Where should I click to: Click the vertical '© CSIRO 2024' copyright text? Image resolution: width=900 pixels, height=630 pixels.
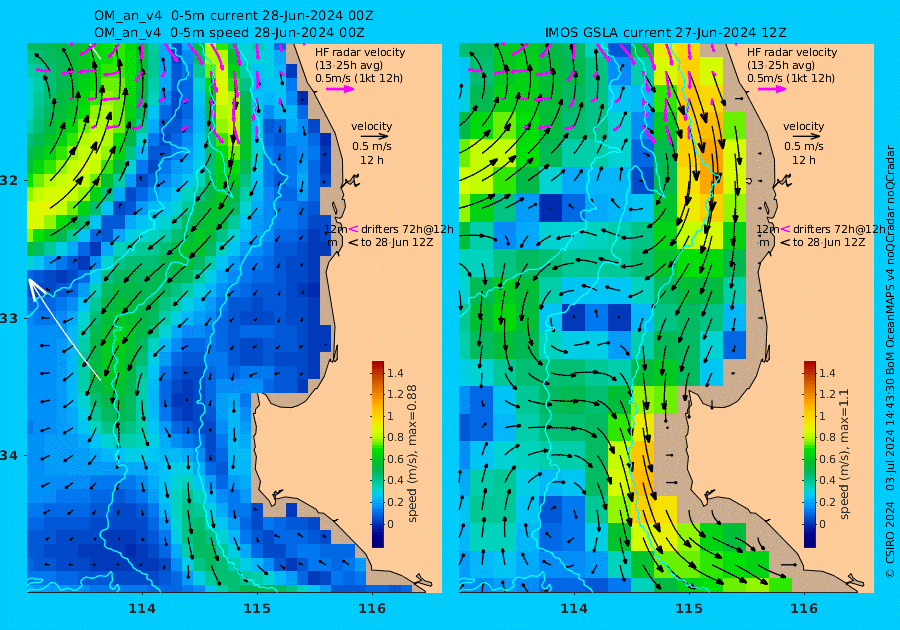pos(890,540)
